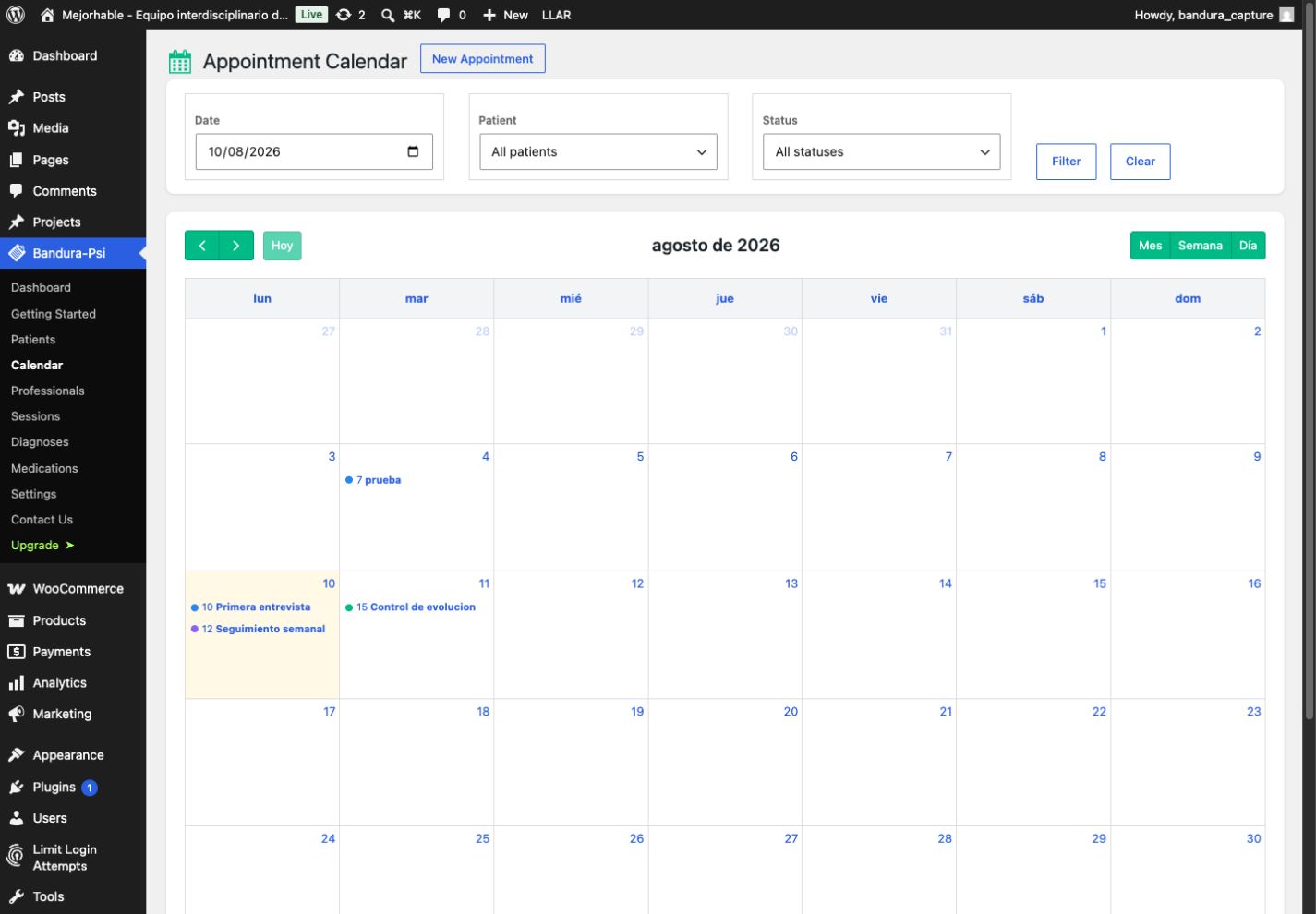The image size is (1316, 914).
Task: Open Sessions submenu item
Action: [x=35, y=416]
